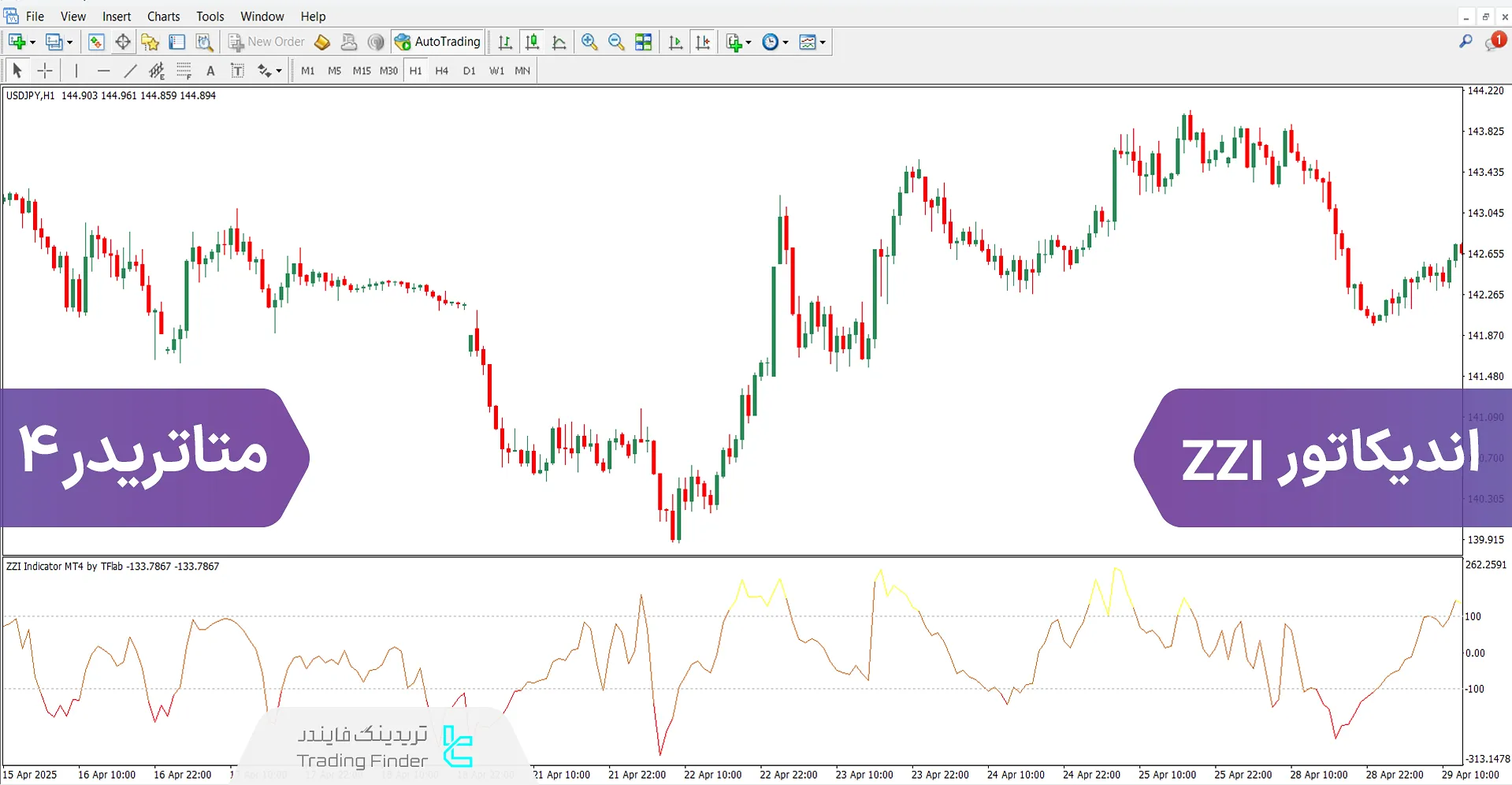Click the Tile Windows icon
Viewport: 1512px width, 785px height.
(644, 43)
